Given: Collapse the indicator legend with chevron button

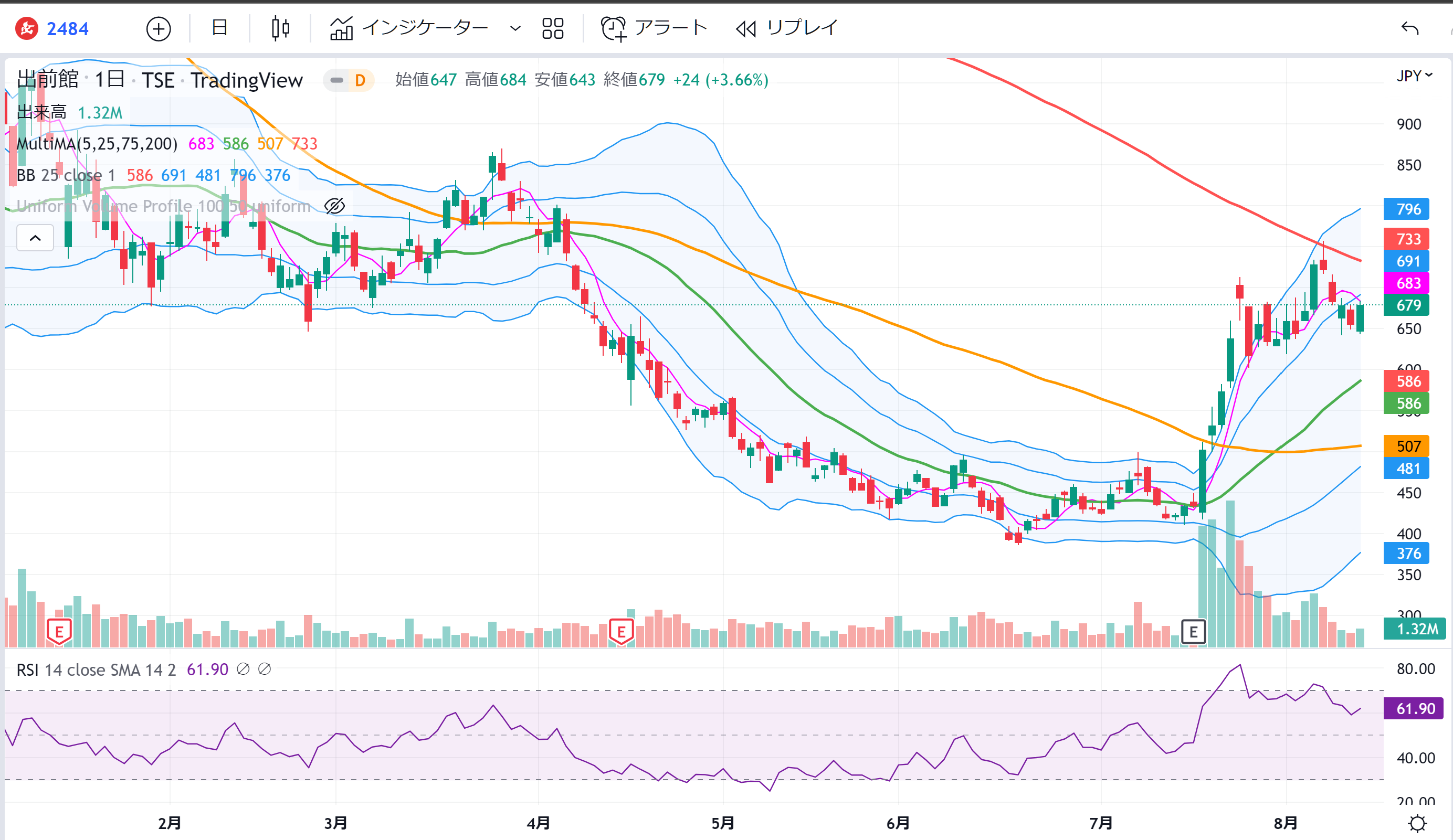Looking at the screenshot, I should click(35, 238).
